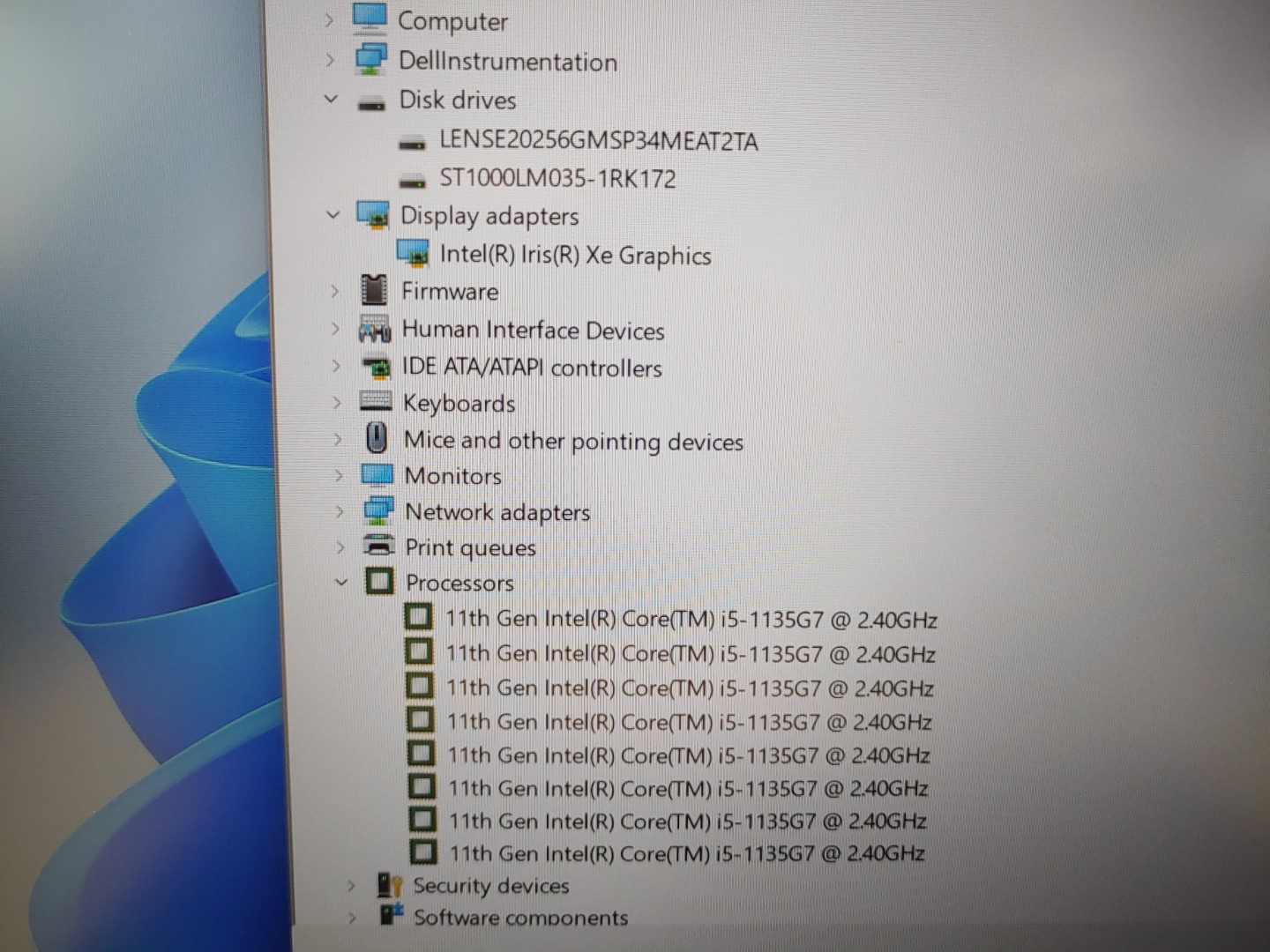
Task: Select the third i5-1135G7 processor text
Action: [691, 688]
